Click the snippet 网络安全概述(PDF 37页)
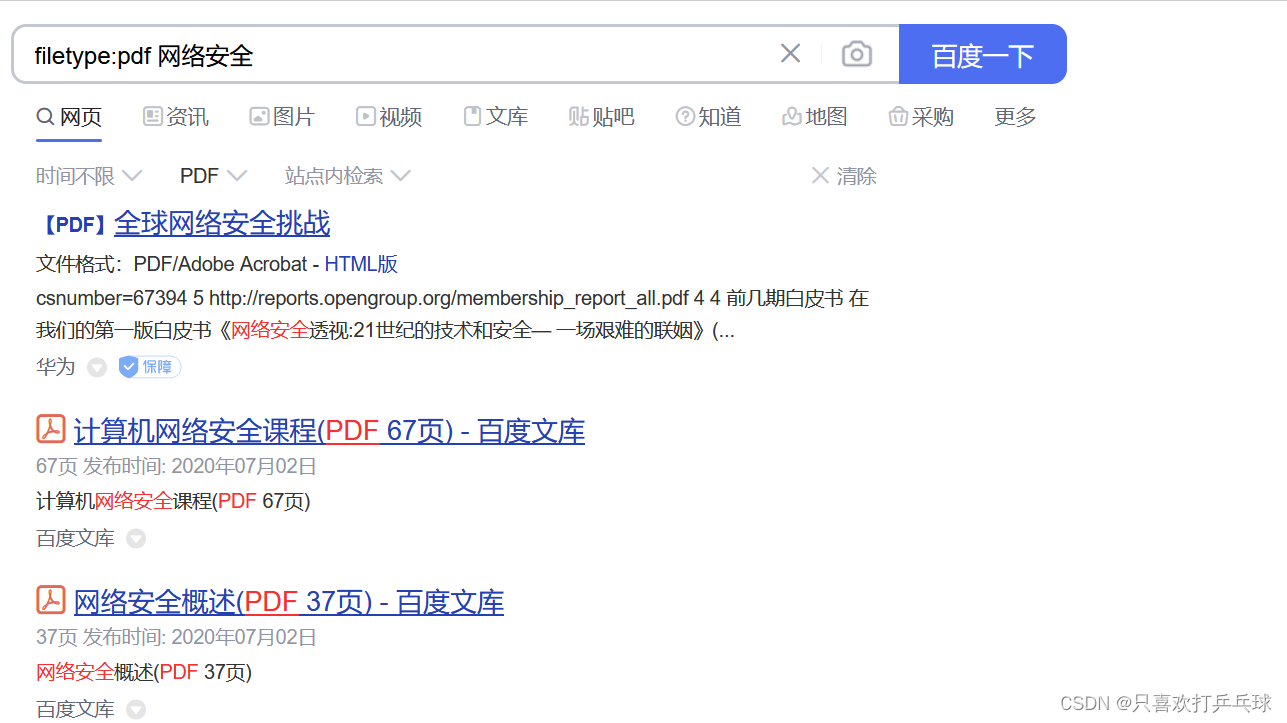This screenshot has width=1287, height=723. point(144,672)
